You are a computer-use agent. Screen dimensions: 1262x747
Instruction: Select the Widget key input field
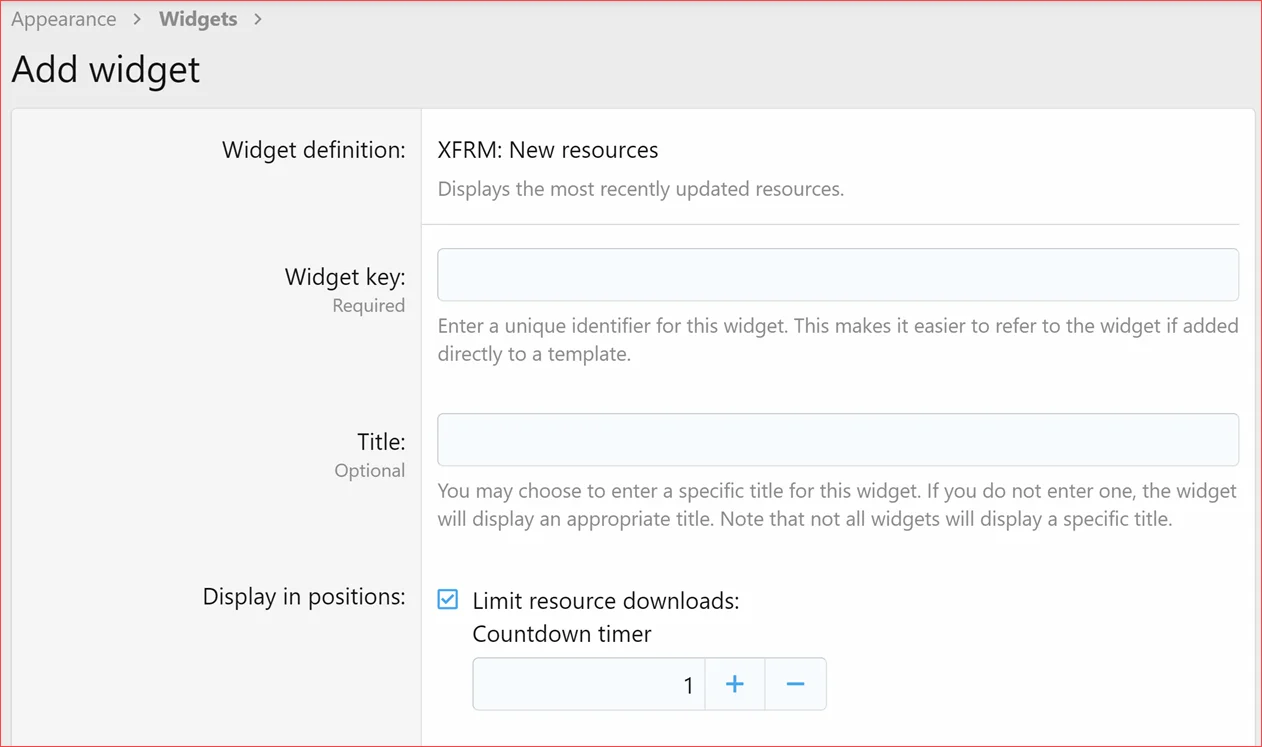tap(837, 274)
